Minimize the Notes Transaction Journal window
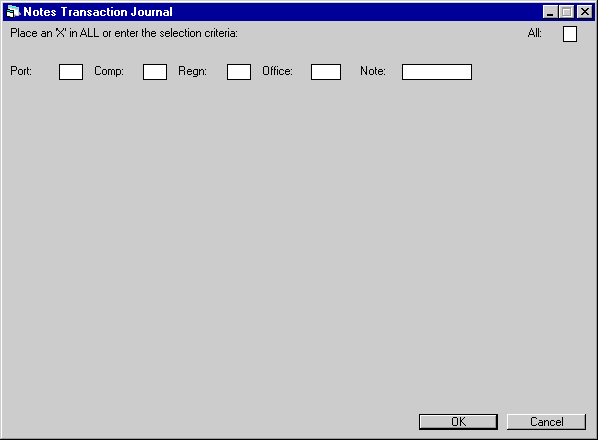The width and height of the screenshot is (598, 440). tap(550, 12)
